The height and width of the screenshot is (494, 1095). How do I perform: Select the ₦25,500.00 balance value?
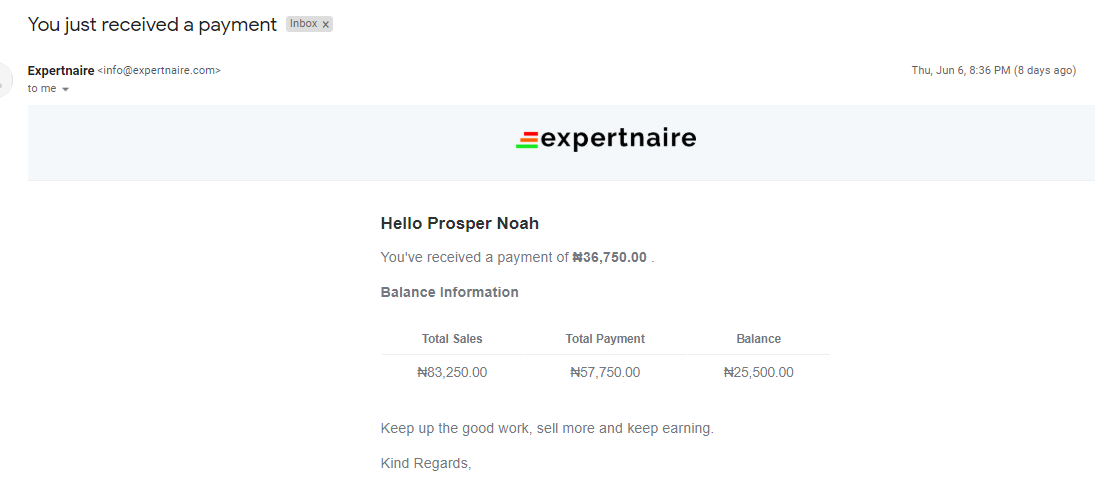758,372
